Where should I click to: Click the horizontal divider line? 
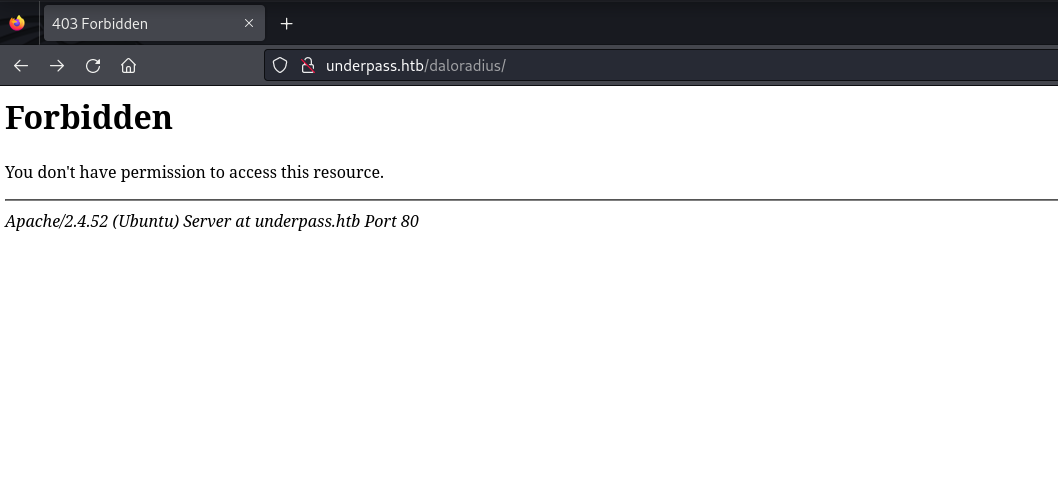530,200
